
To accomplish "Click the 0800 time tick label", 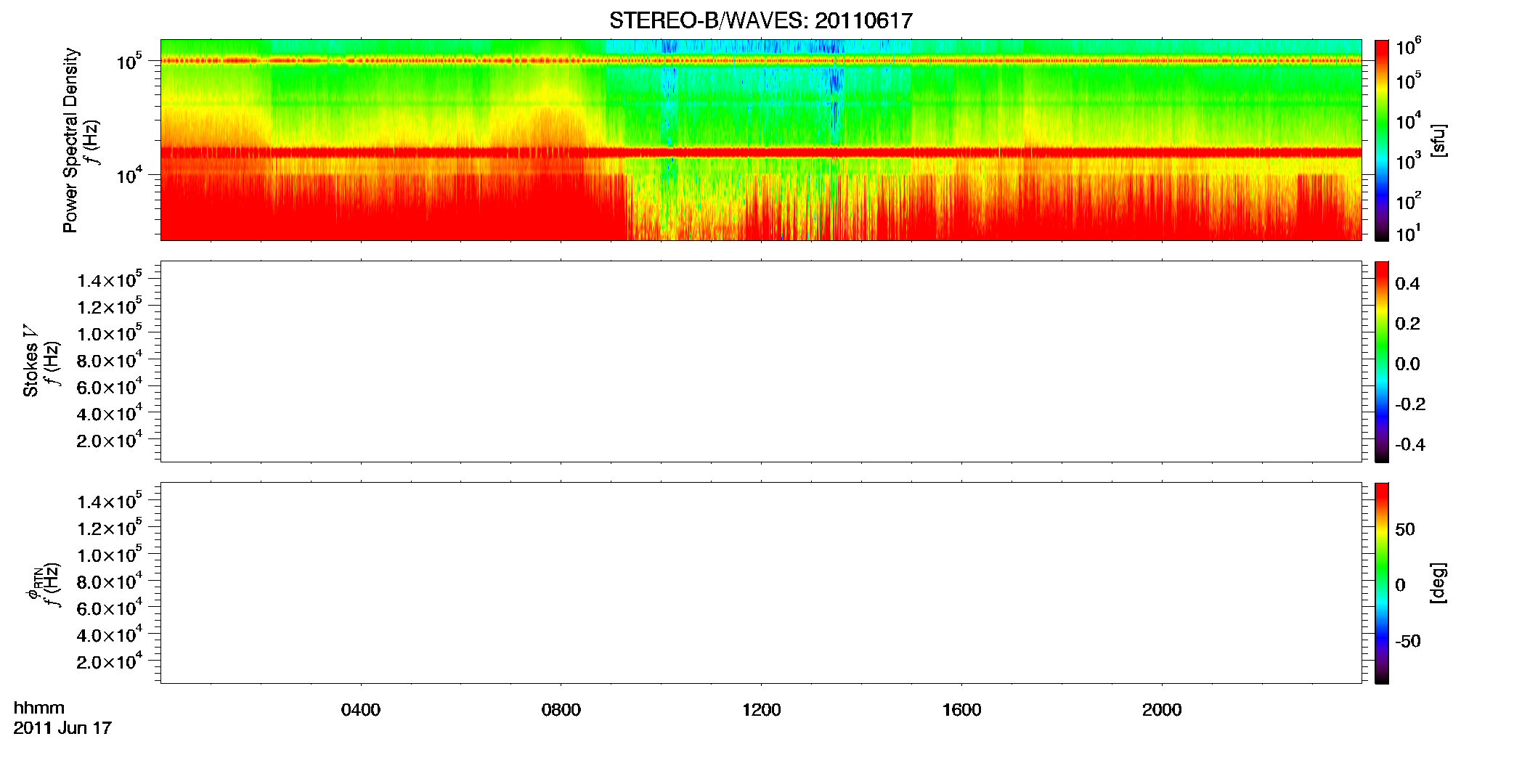I will pyautogui.click(x=561, y=710).
